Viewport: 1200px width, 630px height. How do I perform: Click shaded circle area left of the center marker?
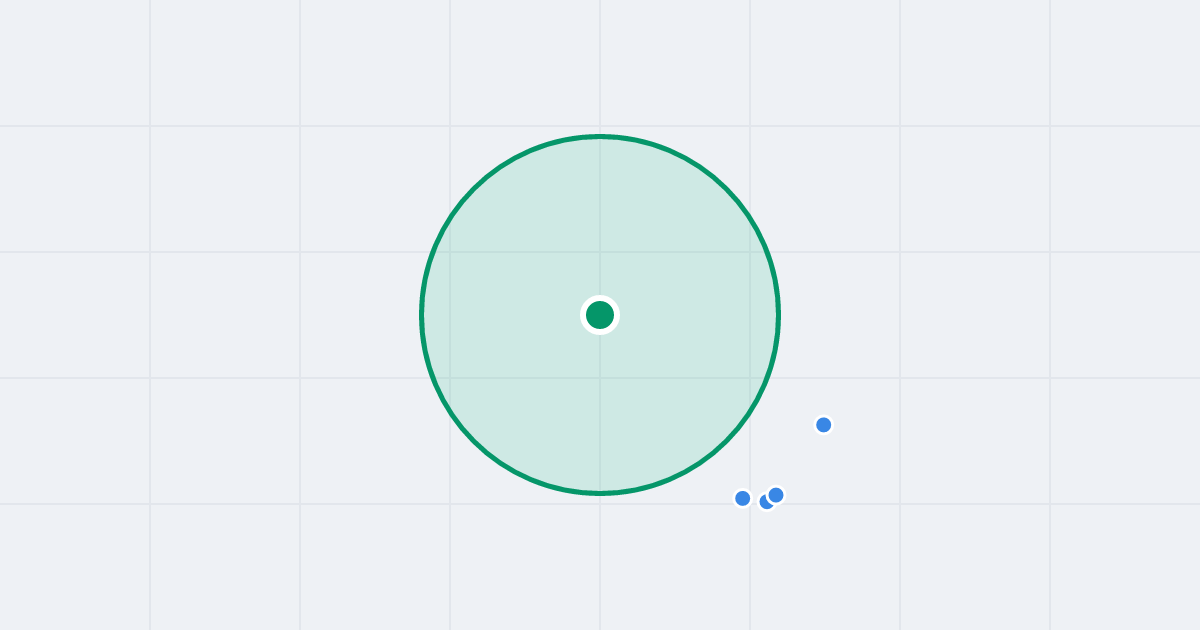[x=500, y=315]
